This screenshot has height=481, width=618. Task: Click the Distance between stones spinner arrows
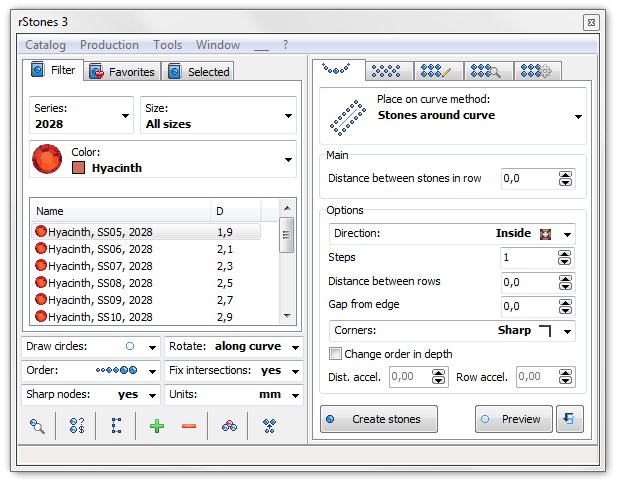[565, 179]
